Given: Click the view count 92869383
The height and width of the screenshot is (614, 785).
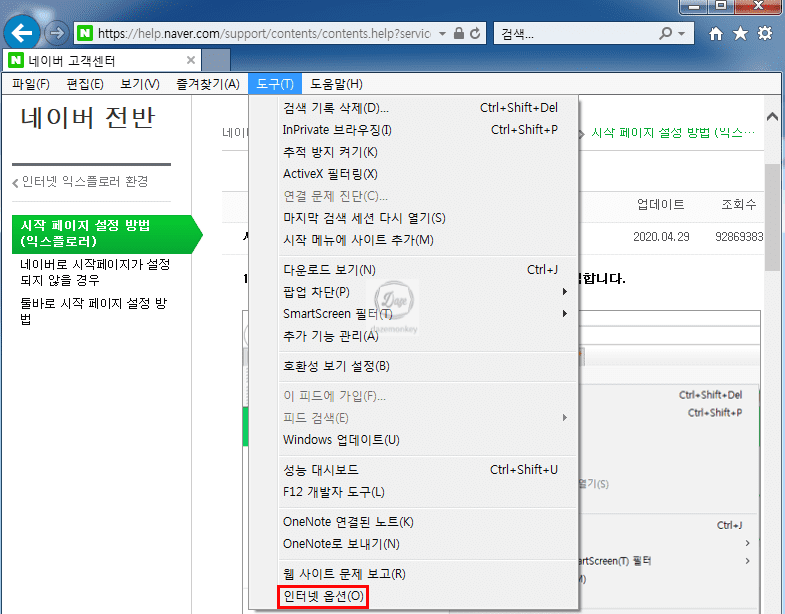Looking at the screenshot, I should tap(739, 236).
